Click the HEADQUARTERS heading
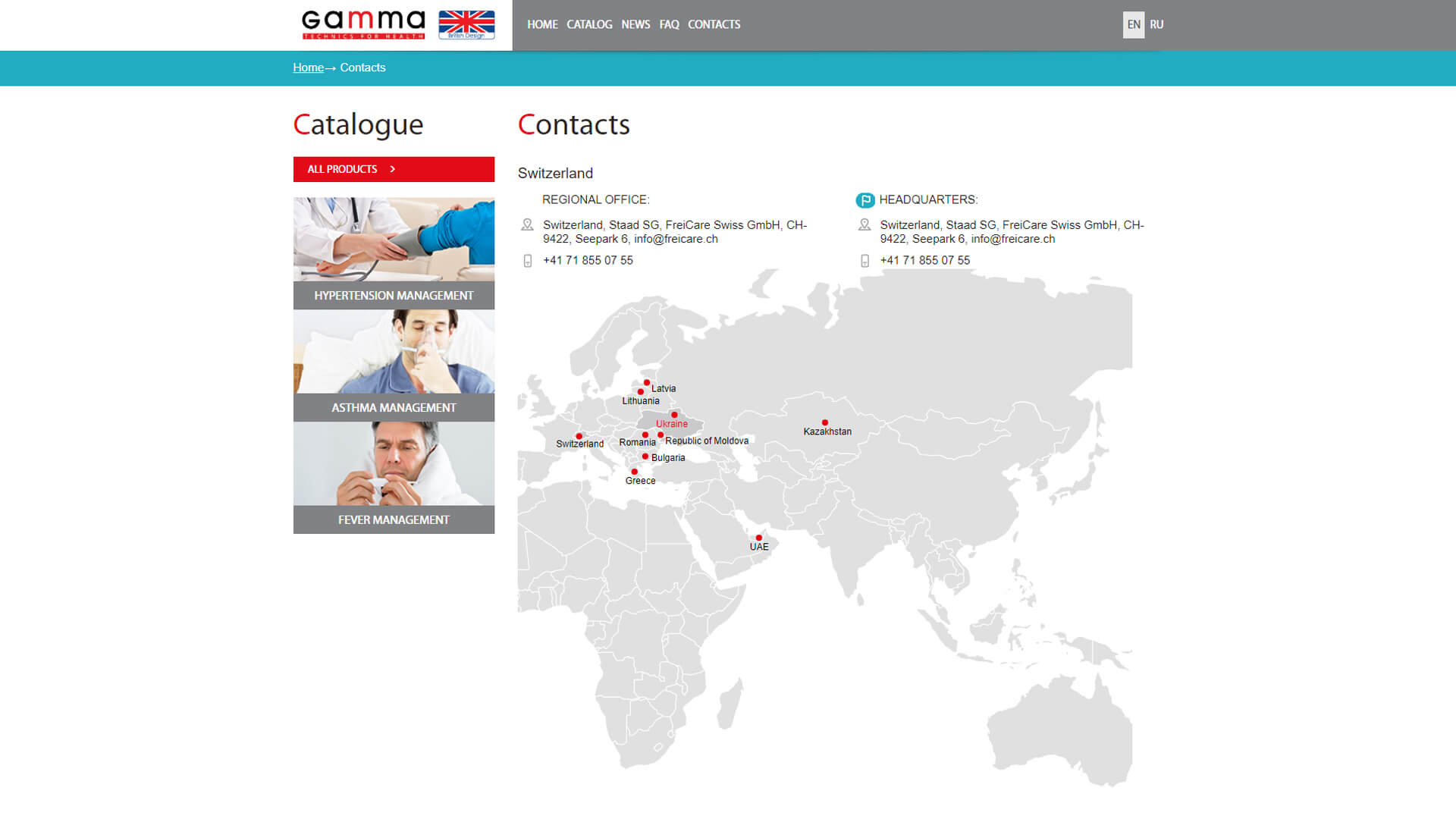The width and height of the screenshot is (1456, 819). click(x=928, y=199)
